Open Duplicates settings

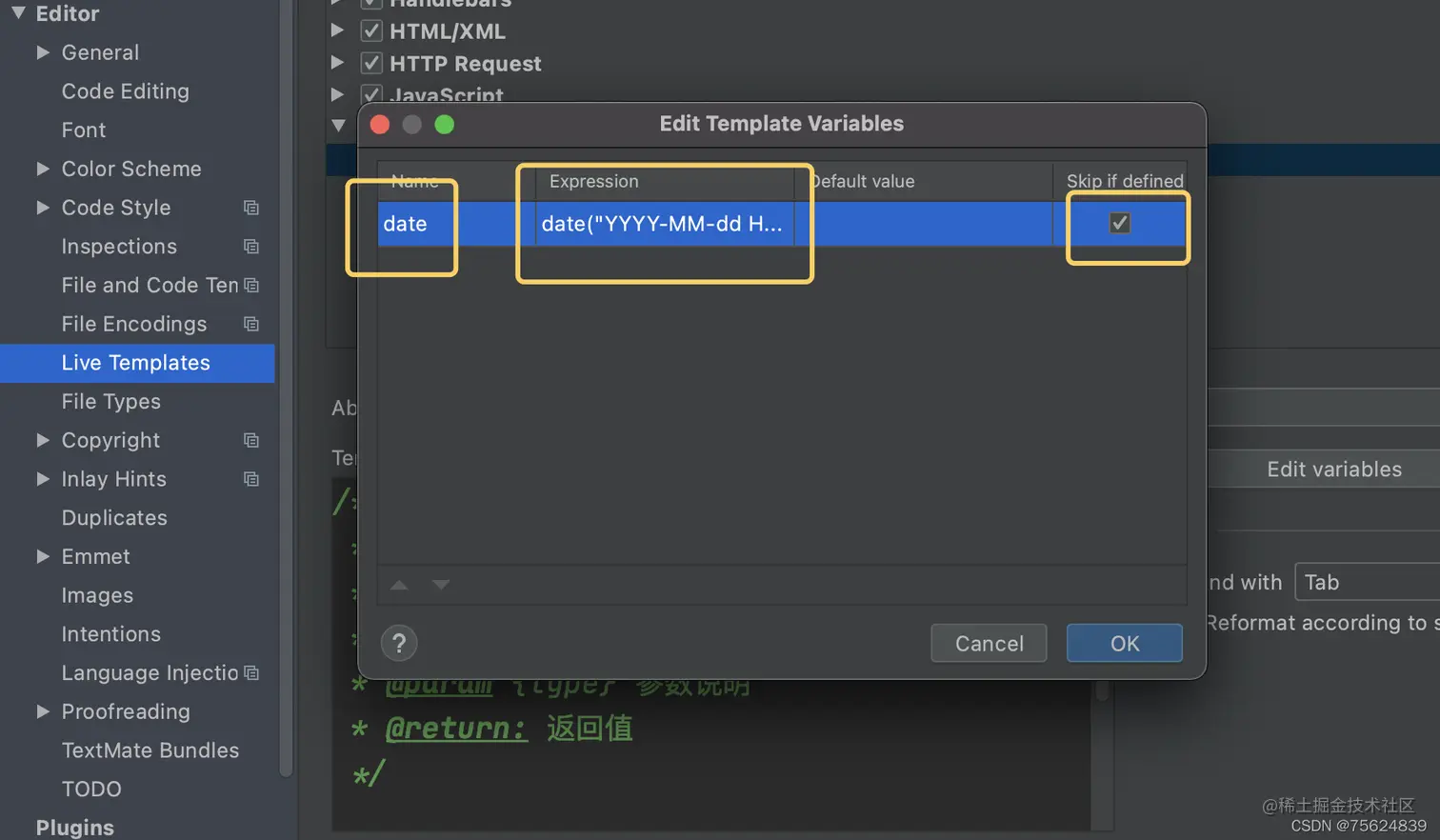[114, 518]
